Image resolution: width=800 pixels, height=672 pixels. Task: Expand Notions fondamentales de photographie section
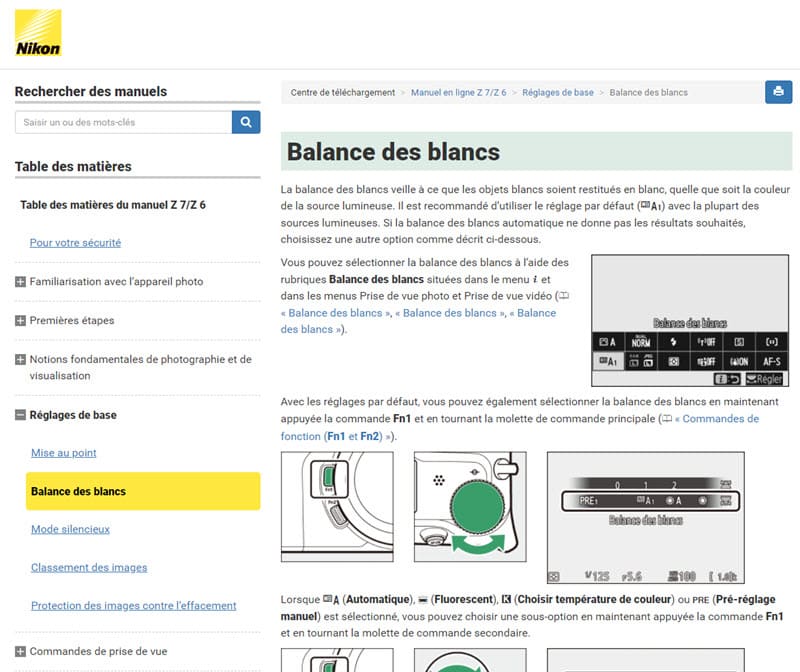pyautogui.click(x=20, y=359)
